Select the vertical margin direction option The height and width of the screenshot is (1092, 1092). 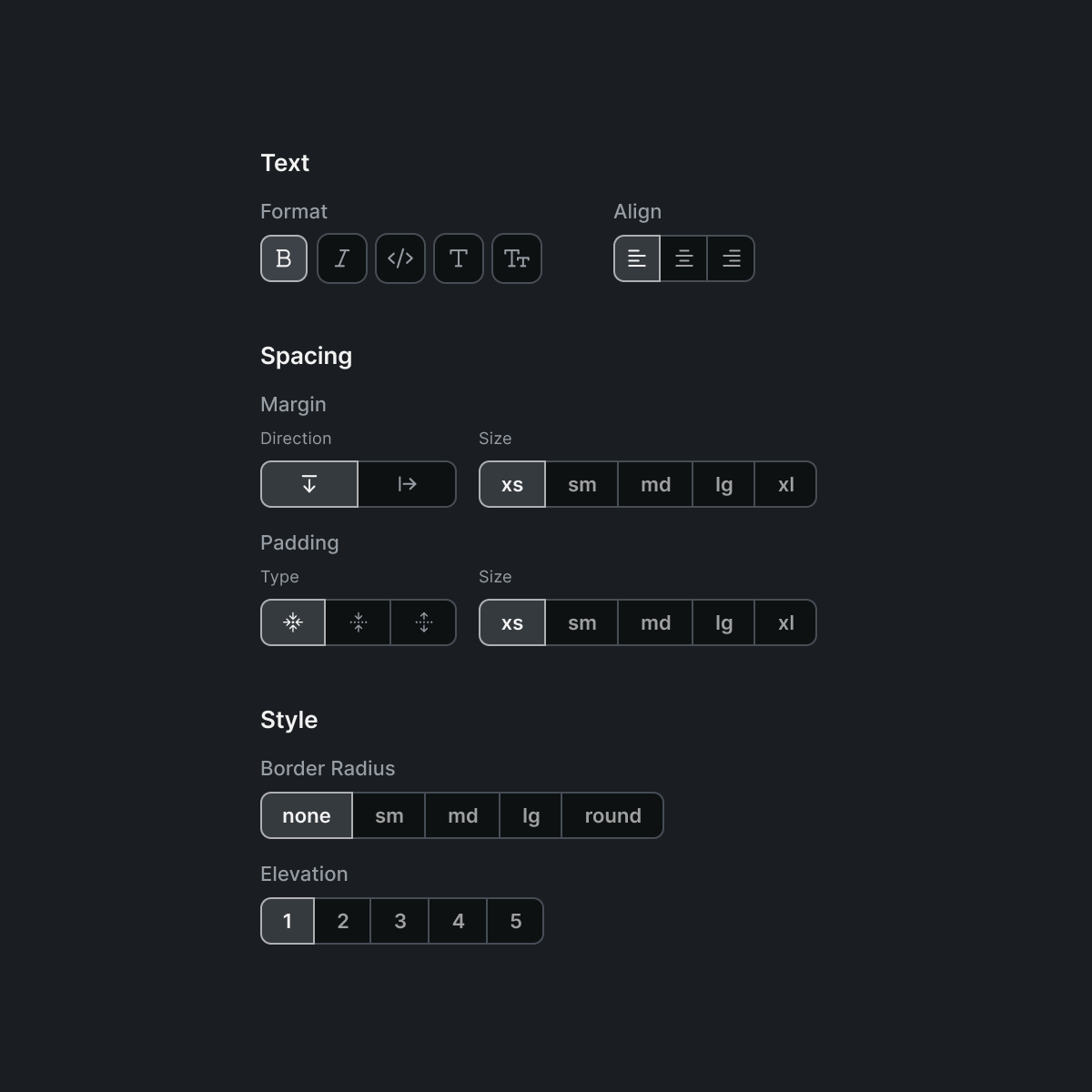pos(308,484)
